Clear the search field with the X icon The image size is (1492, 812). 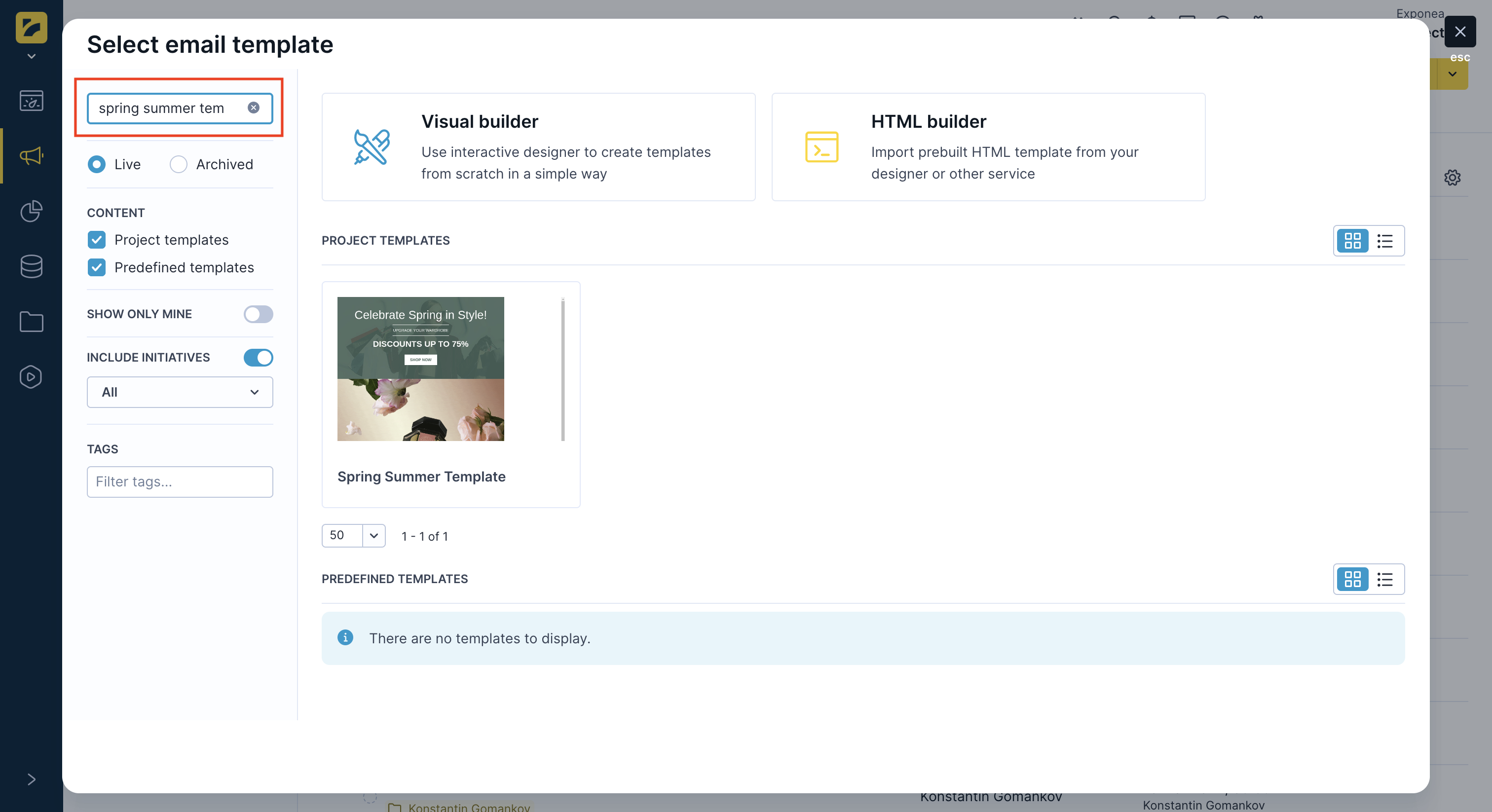pos(253,108)
